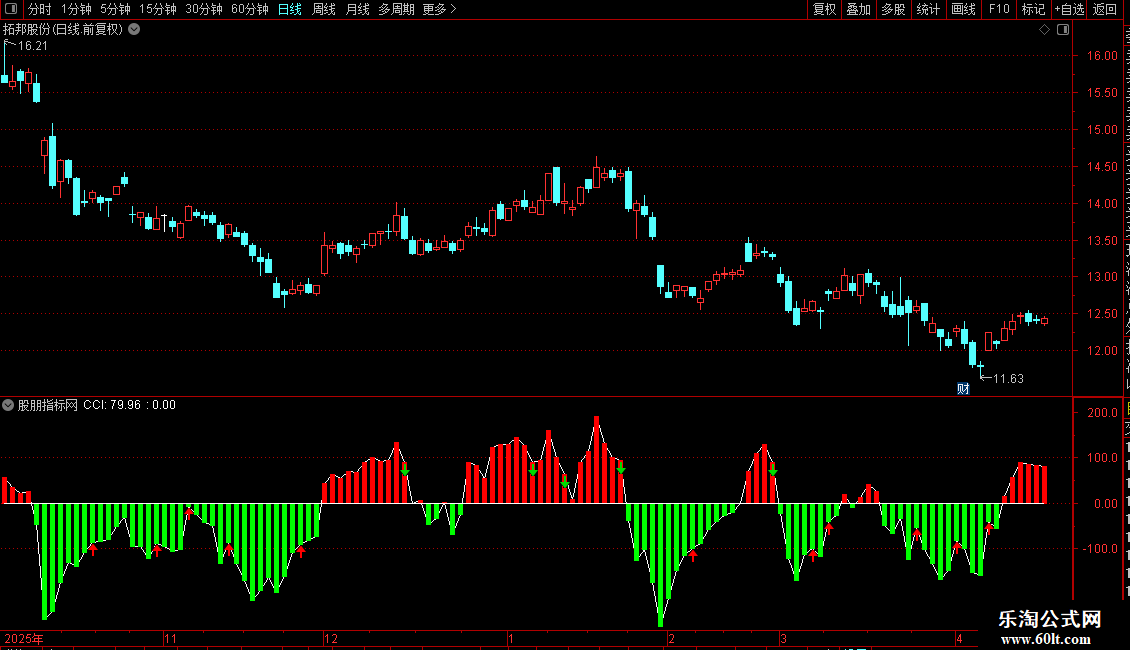Open 多周期 multi-period view

click(x=396, y=9)
